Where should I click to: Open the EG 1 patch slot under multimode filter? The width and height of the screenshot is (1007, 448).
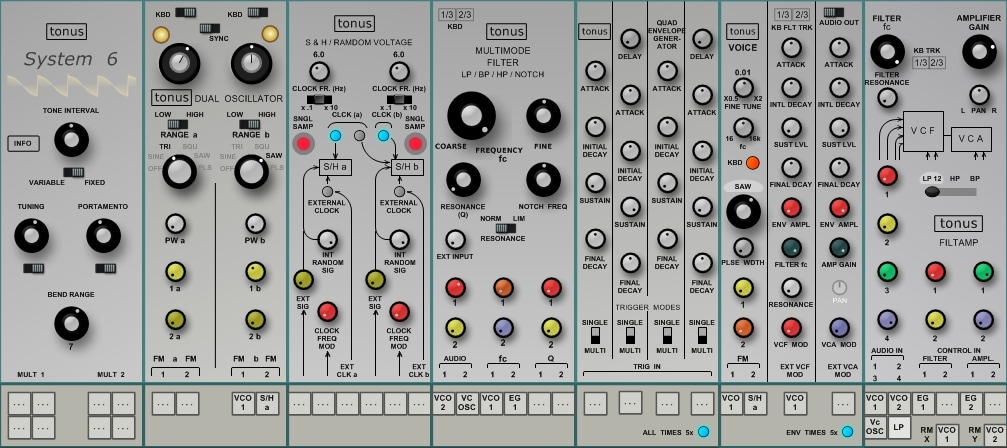point(515,402)
